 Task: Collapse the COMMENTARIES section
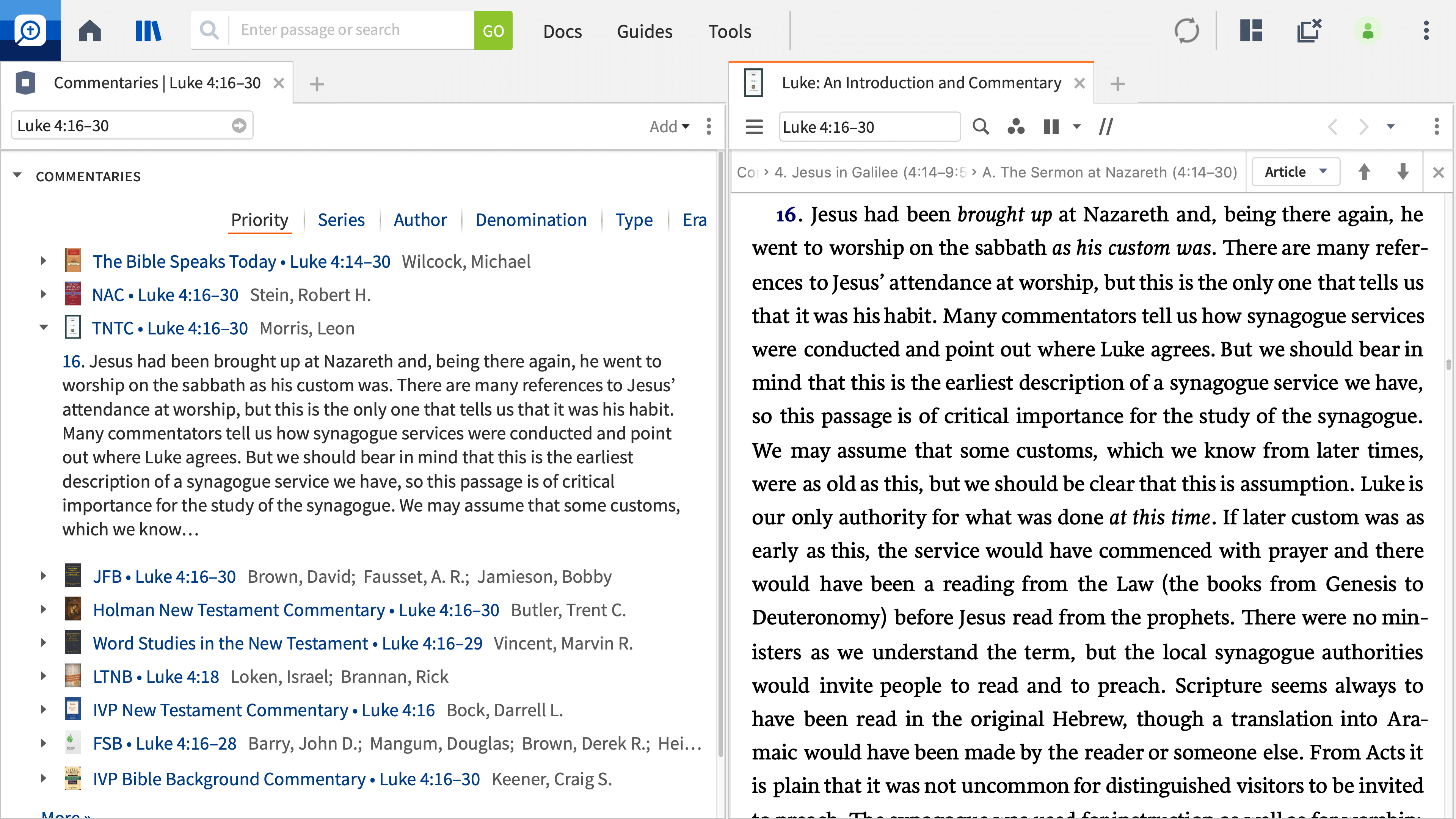pos(17,175)
